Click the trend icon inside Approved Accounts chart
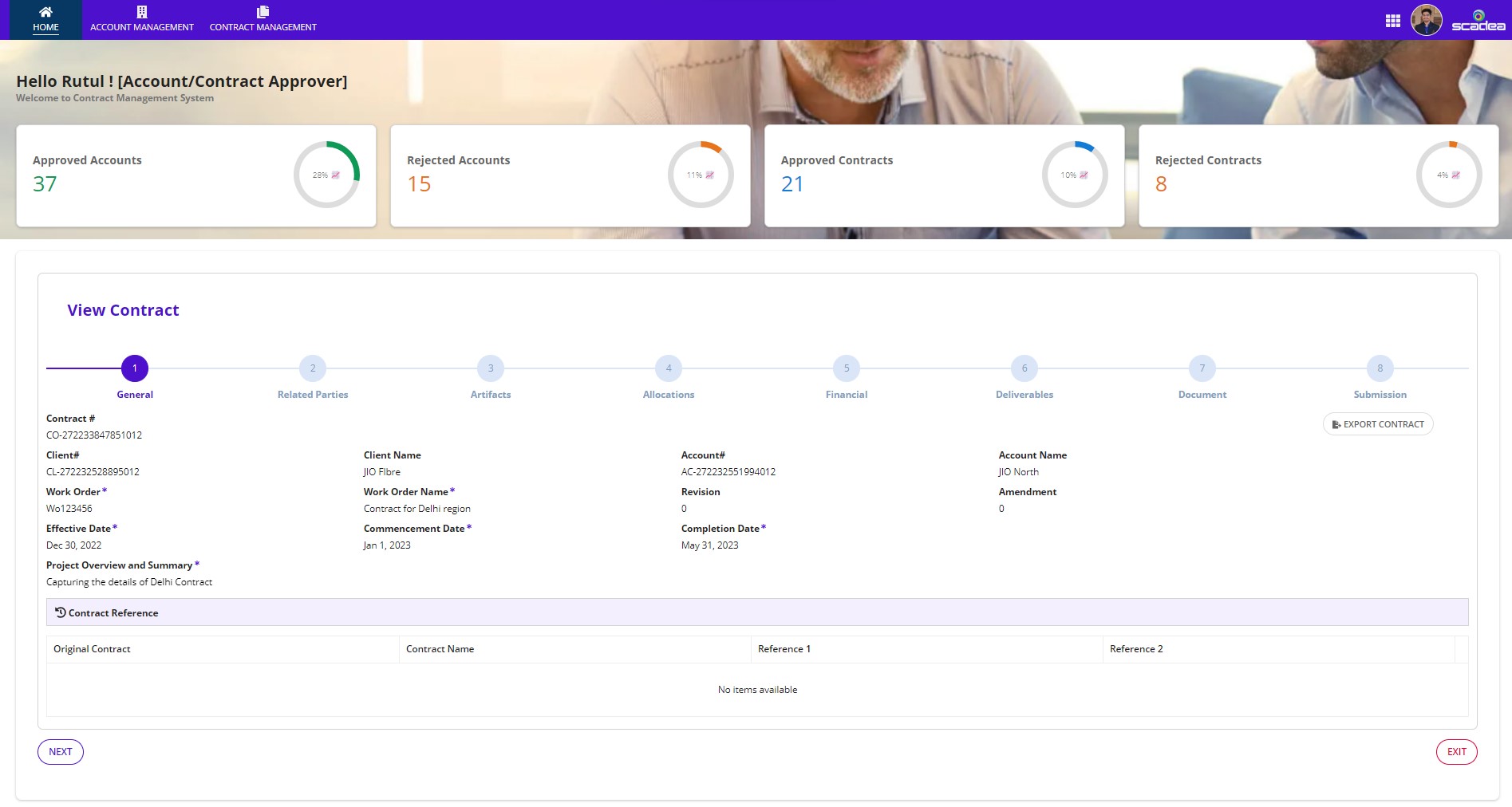Screen dimensions: 1512x807 pos(336,173)
